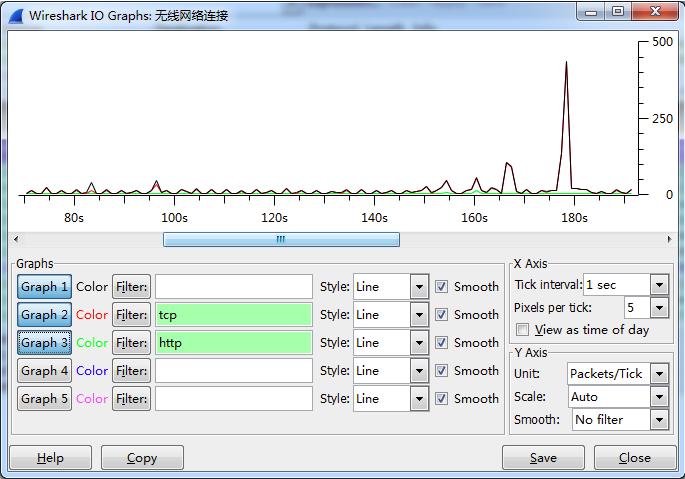Enable Graph 4 button

pyautogui.click(x=44, y=371)
